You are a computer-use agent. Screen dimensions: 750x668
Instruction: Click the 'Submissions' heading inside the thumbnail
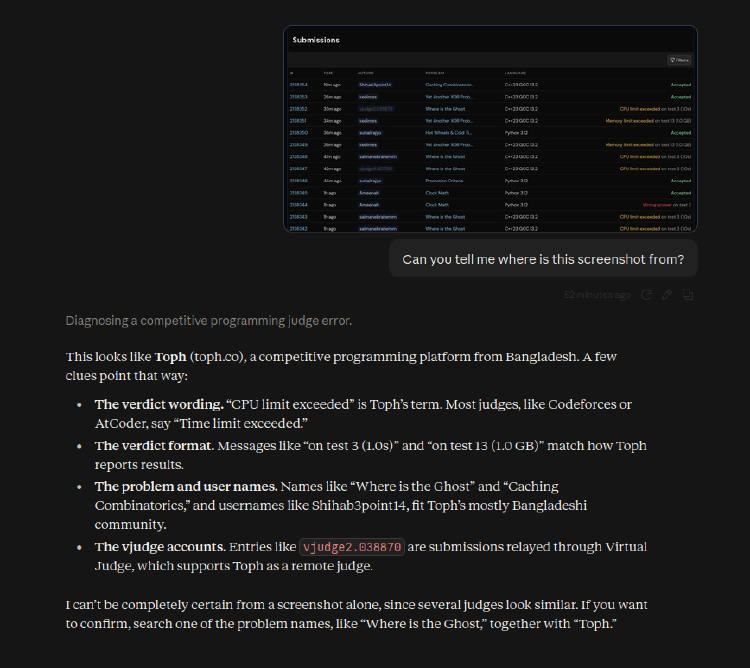coord(316,40)
